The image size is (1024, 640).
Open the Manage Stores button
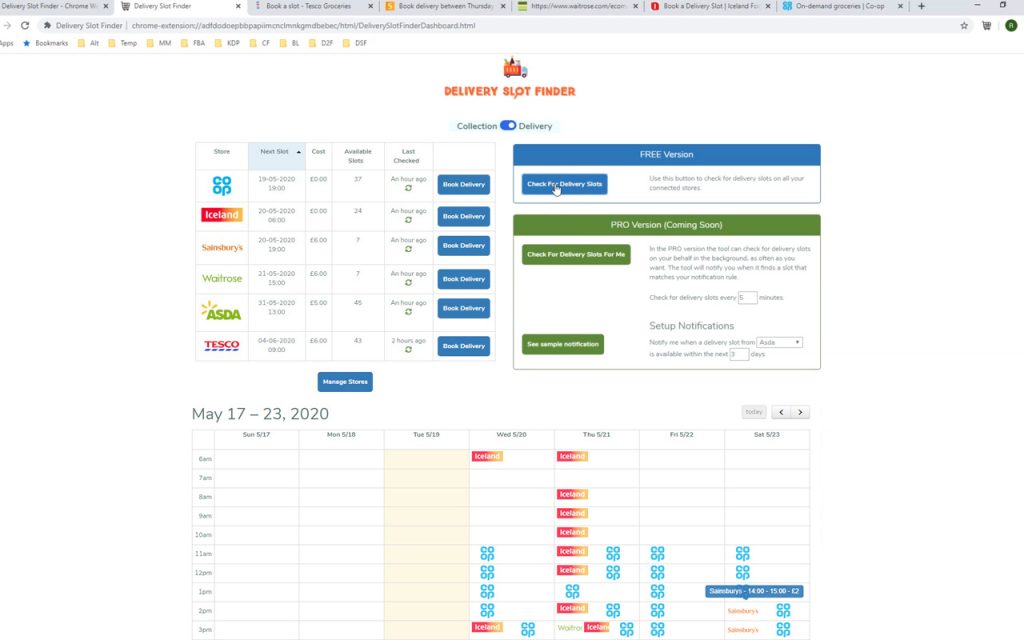point(345,381)
